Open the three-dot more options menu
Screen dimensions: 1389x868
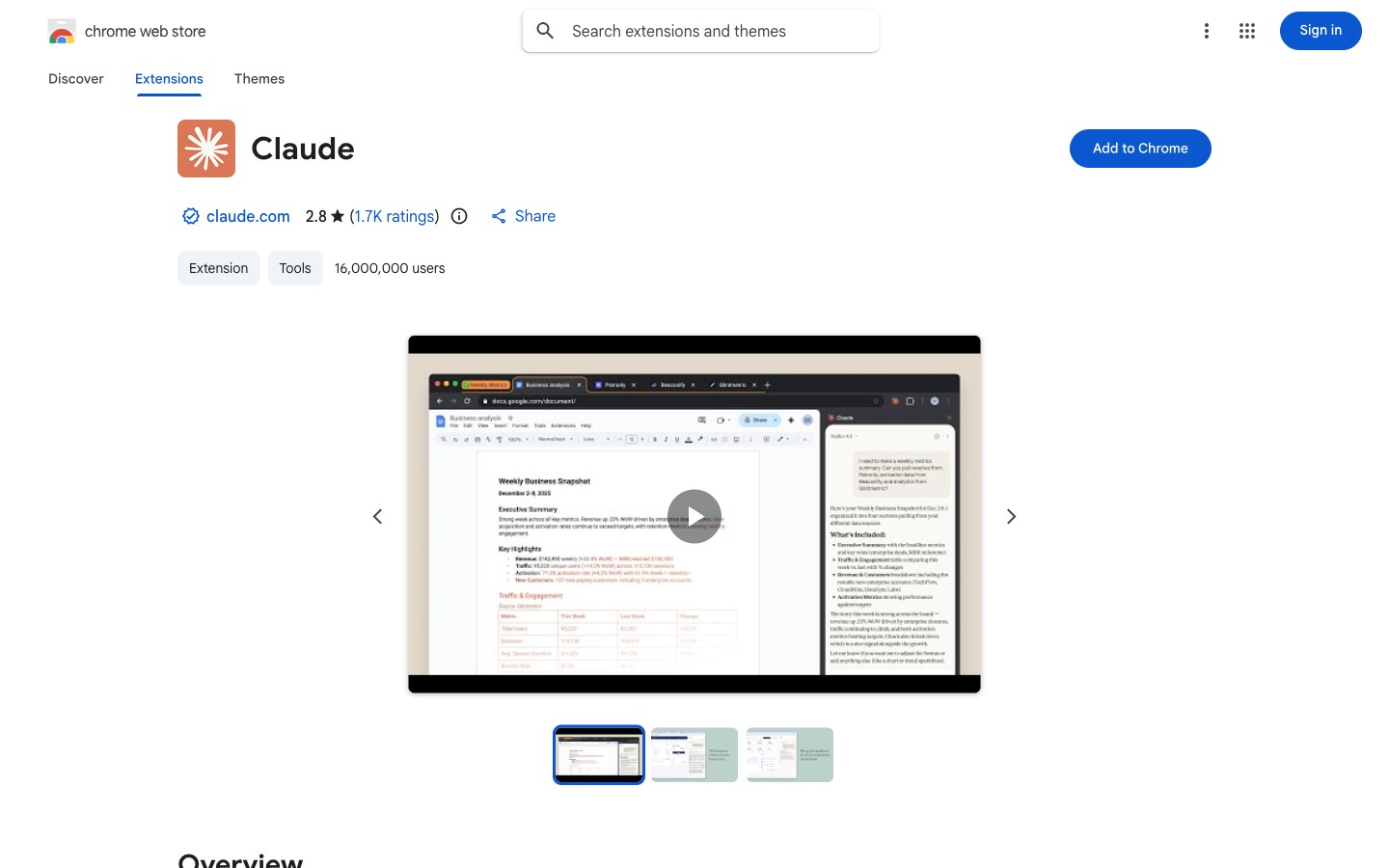coord(1206,31)
